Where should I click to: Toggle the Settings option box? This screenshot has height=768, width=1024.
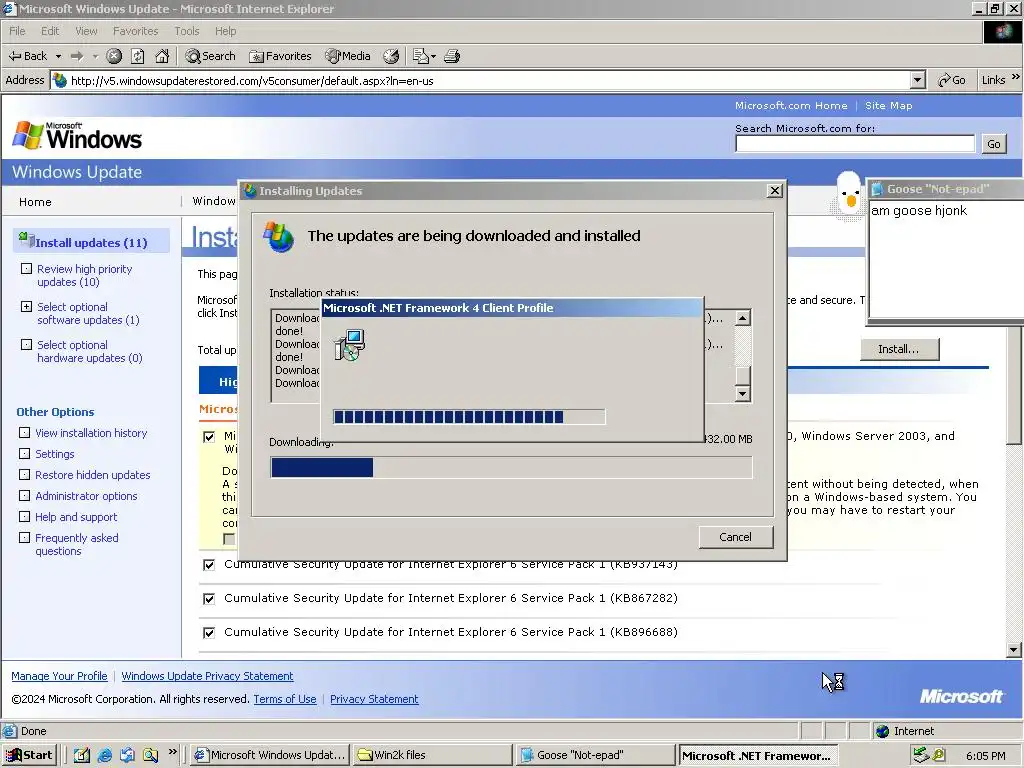(x=24, y=453)
